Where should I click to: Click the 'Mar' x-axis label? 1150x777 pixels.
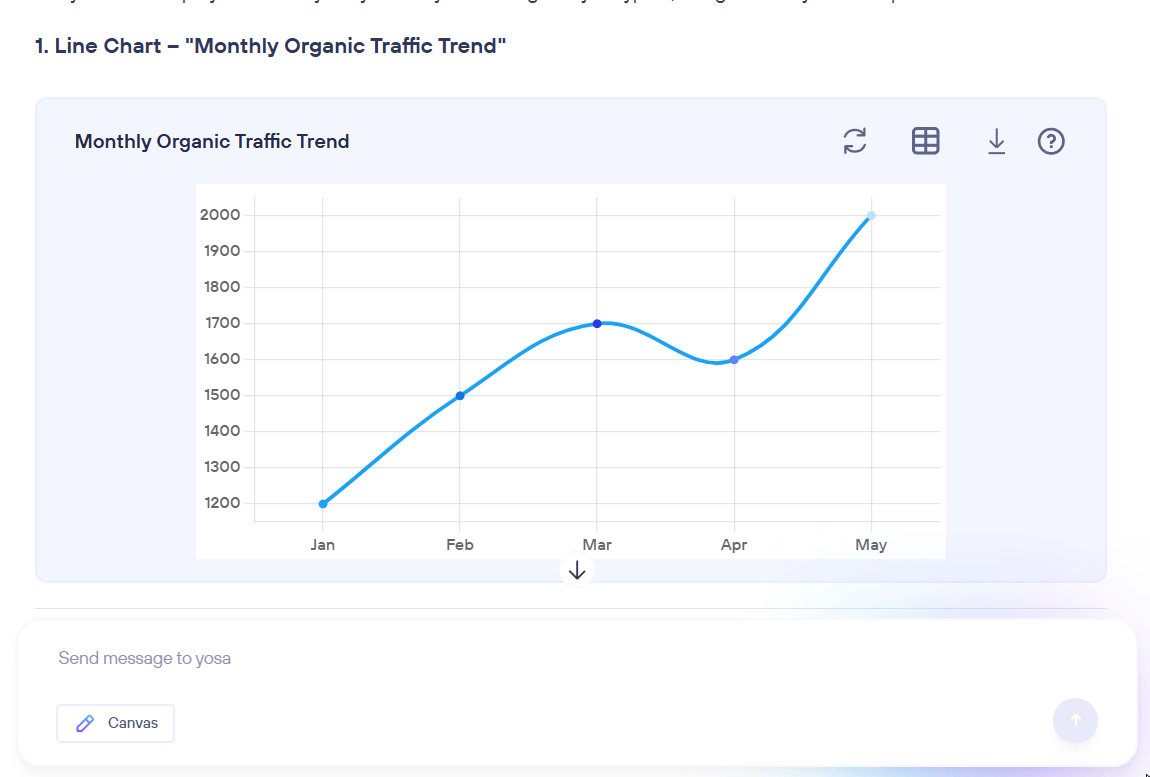coord(597,545)
